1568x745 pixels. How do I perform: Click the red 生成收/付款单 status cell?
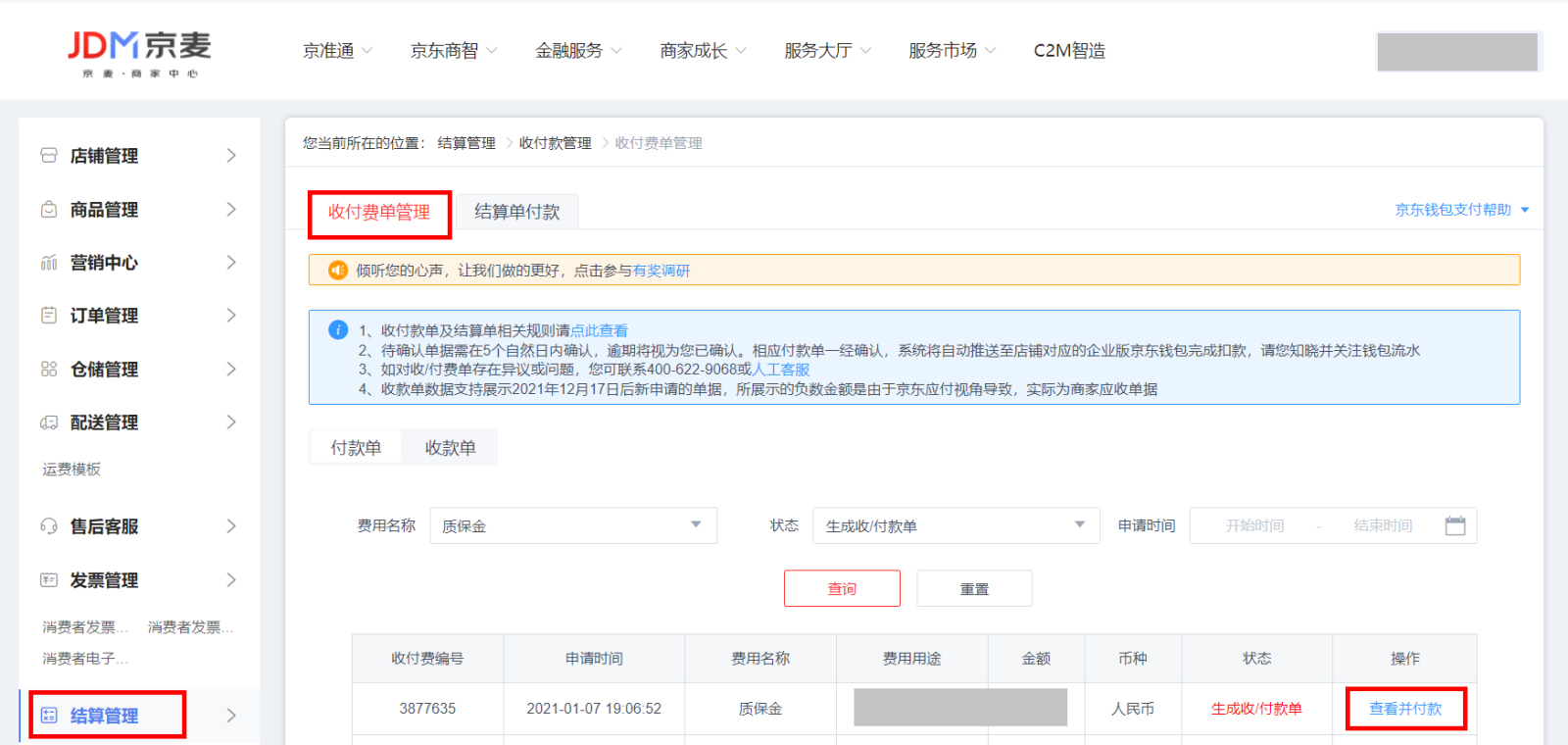1256,709
